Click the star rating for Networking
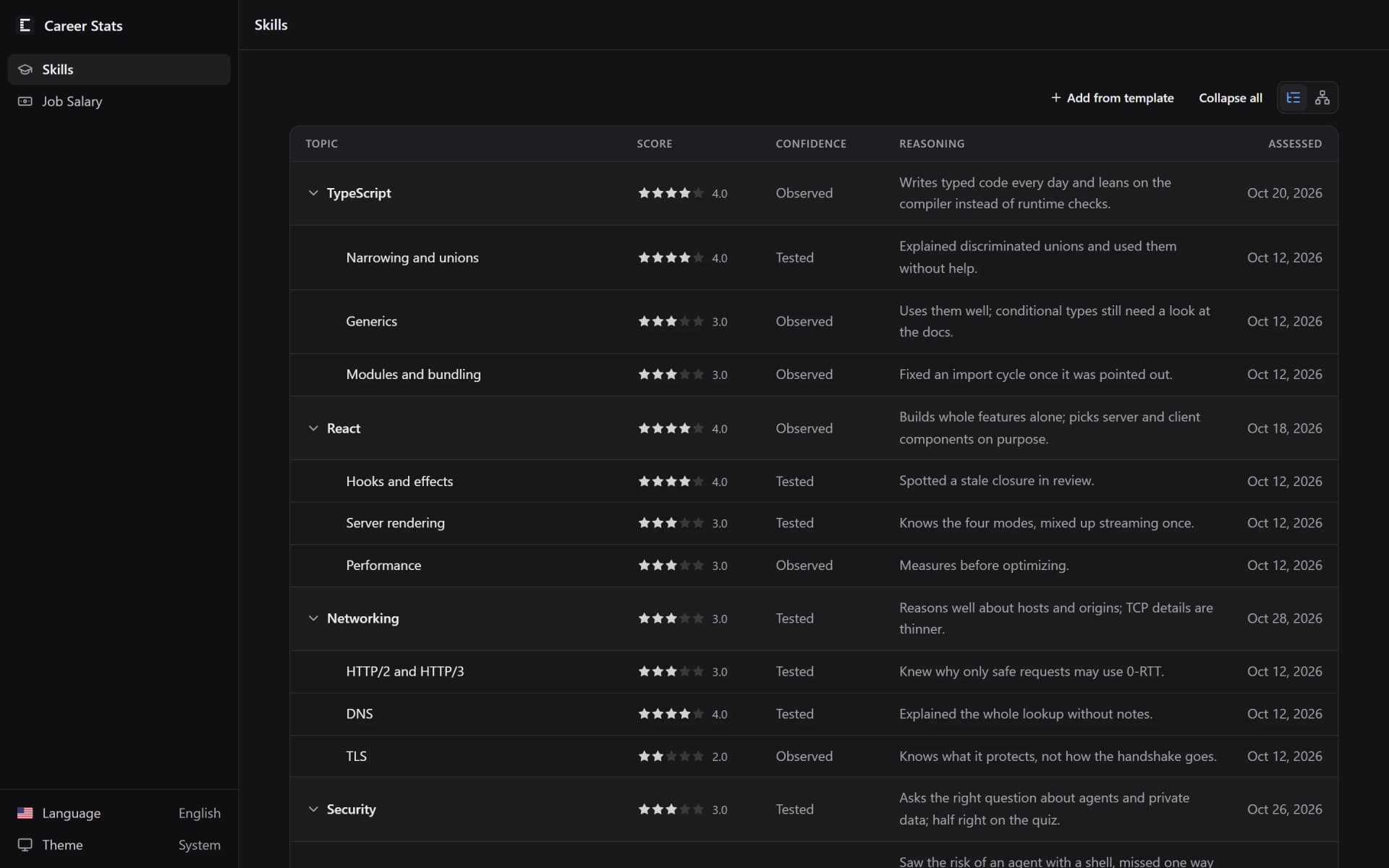Image resolution: width=1389 pixels, height=868 pixels. (x=671, y=618)
